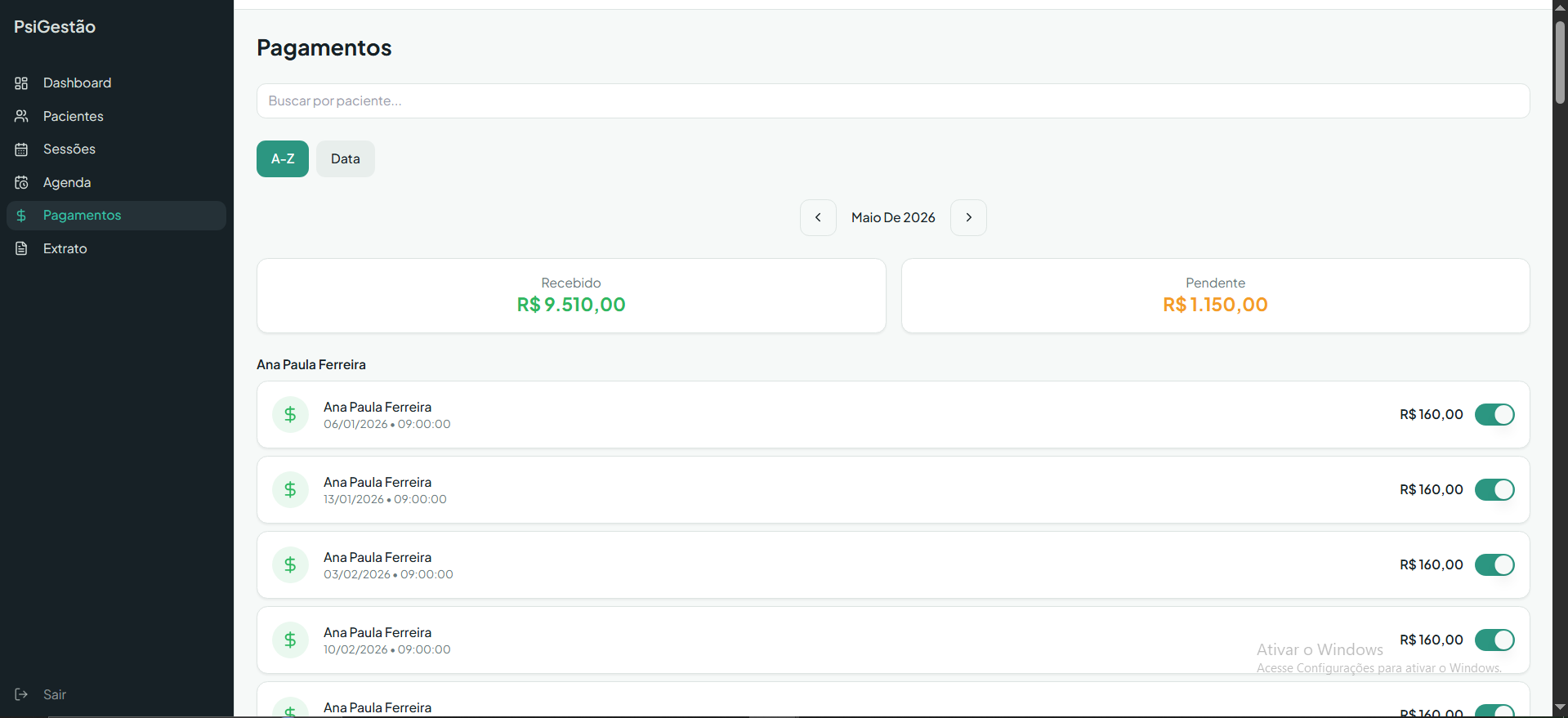Toggle paid status for 10/02/2026 payment
The height and width of the screenshot is (718, 1568).
pos(1494,640)
